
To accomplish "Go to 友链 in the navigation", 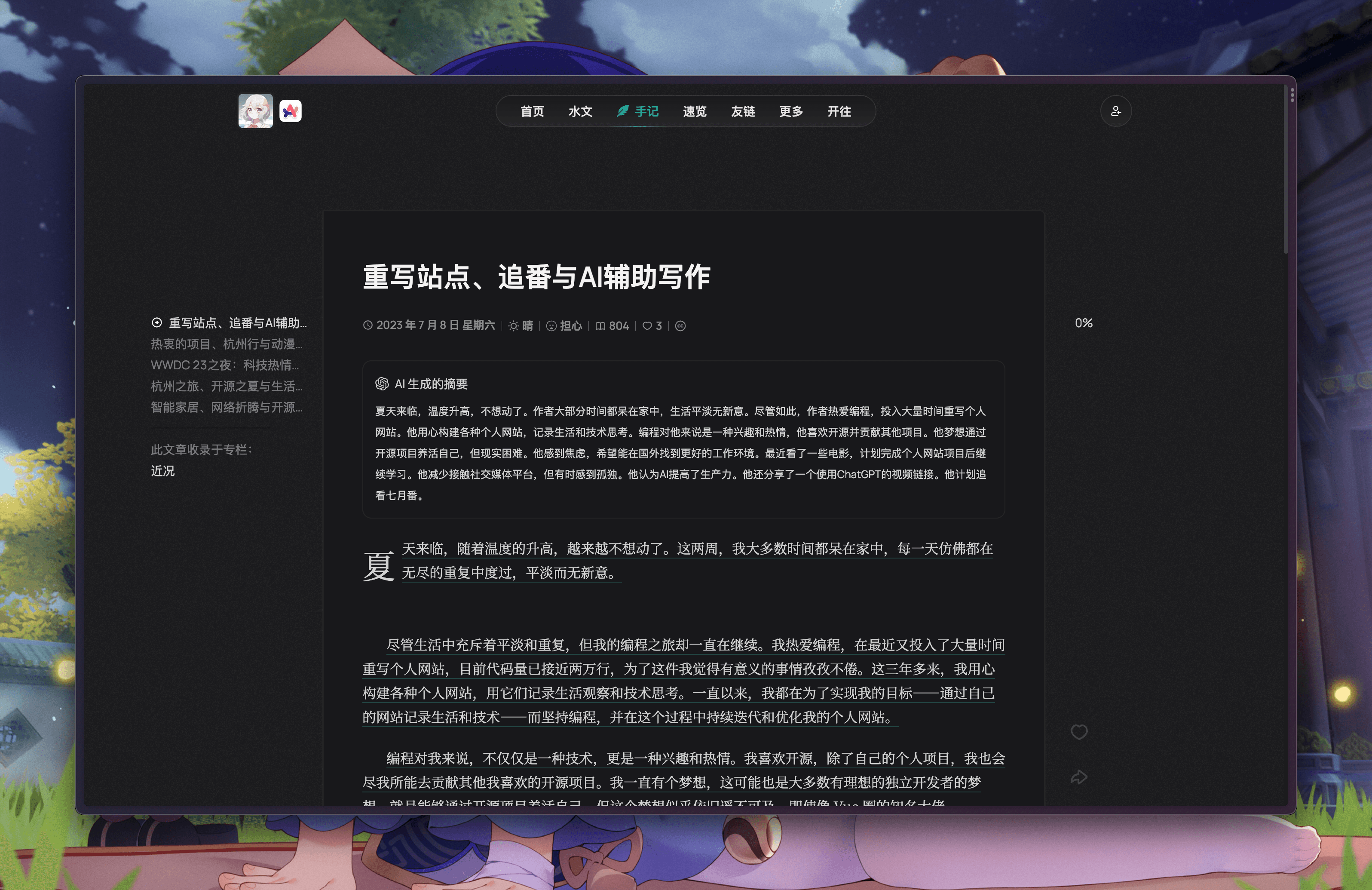I will (x=742, y=111).
